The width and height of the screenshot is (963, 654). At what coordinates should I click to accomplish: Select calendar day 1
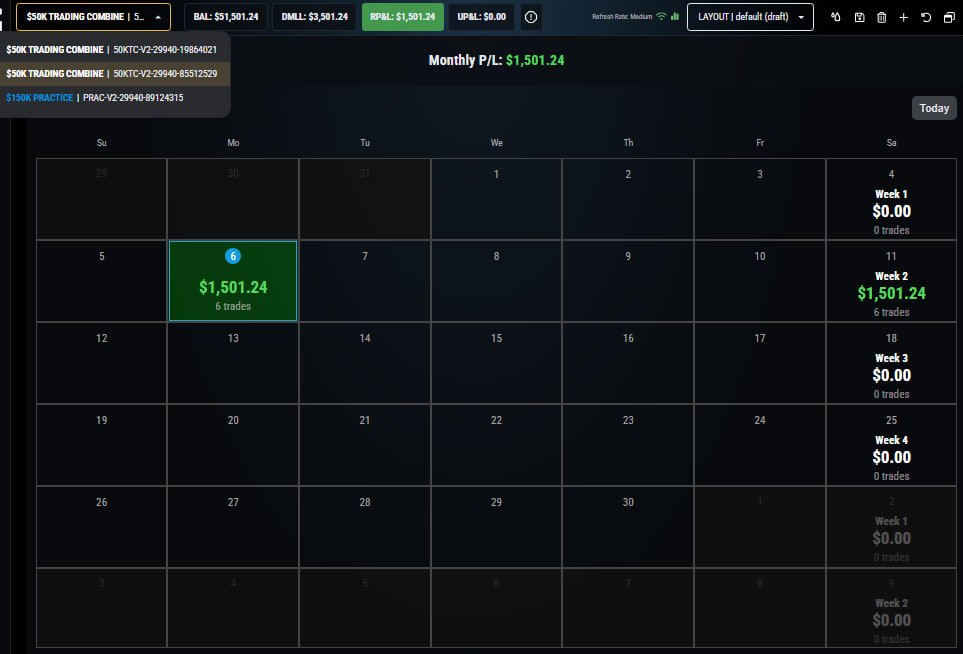(x=496, y=199)
